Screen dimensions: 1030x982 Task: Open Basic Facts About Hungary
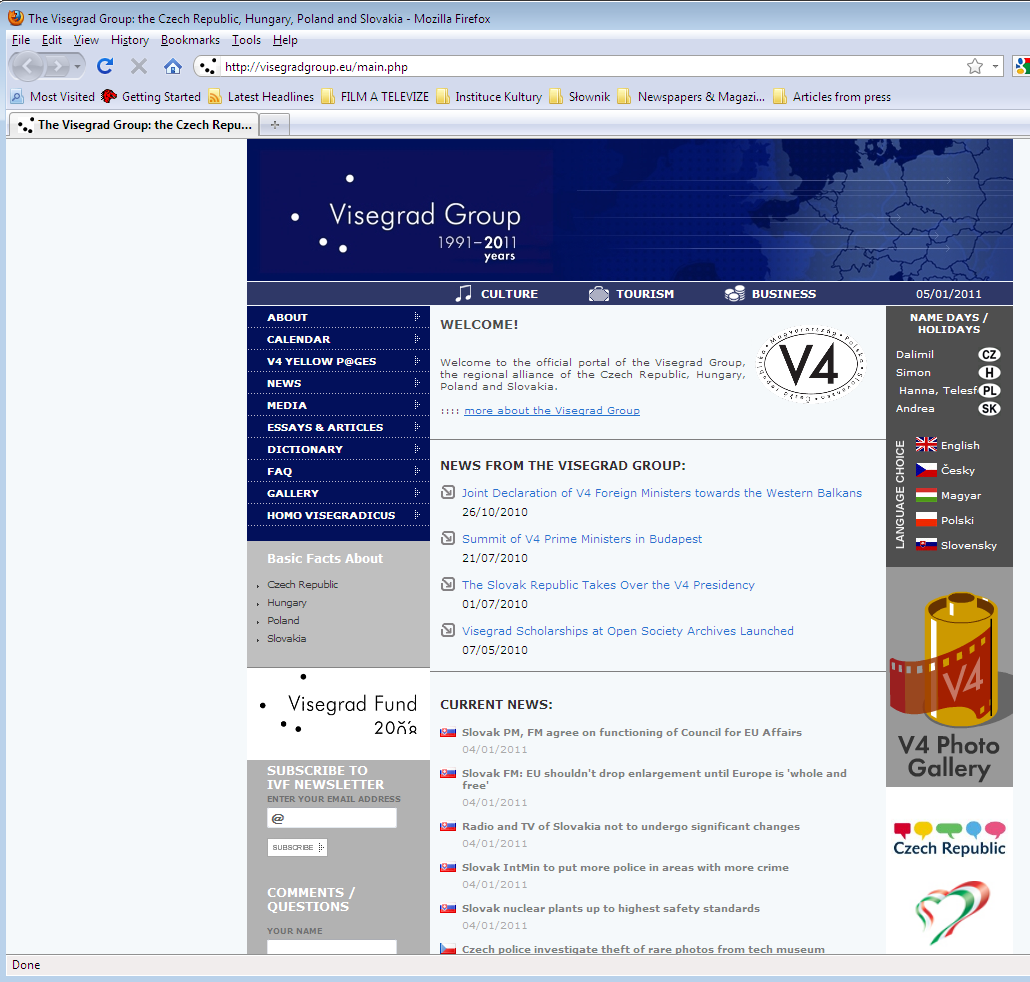click(x=286, y=602)
